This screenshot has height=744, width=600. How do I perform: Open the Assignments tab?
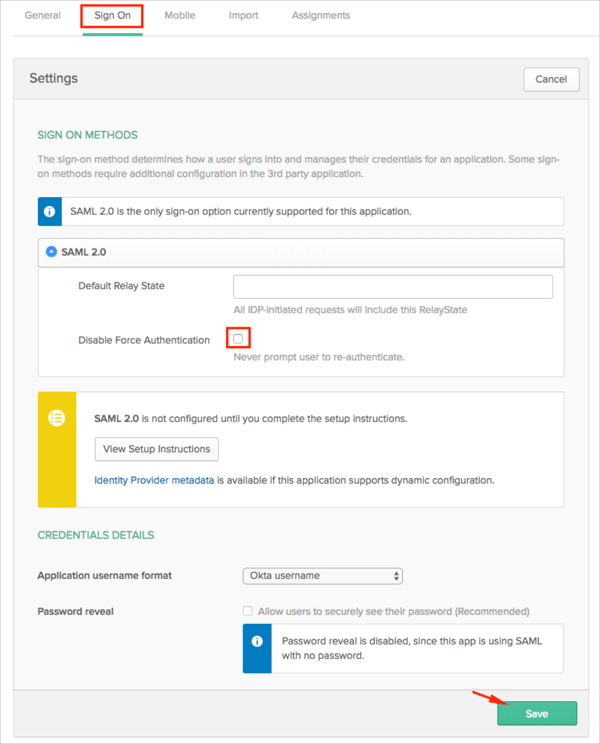pos(321,16)
